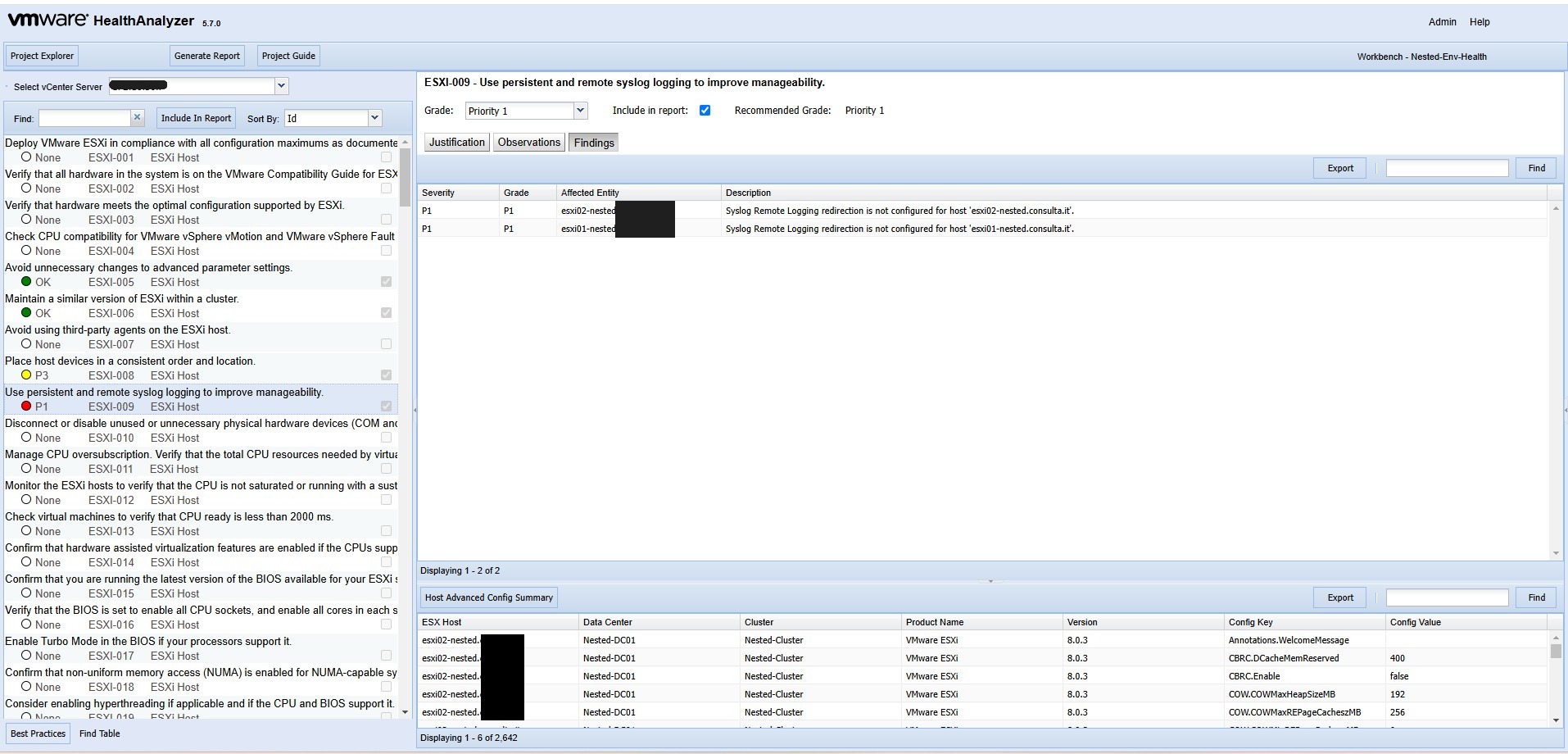Click the green OK status icon for ESXI-005
This screenshot has width=1568, height=754.
26,282
